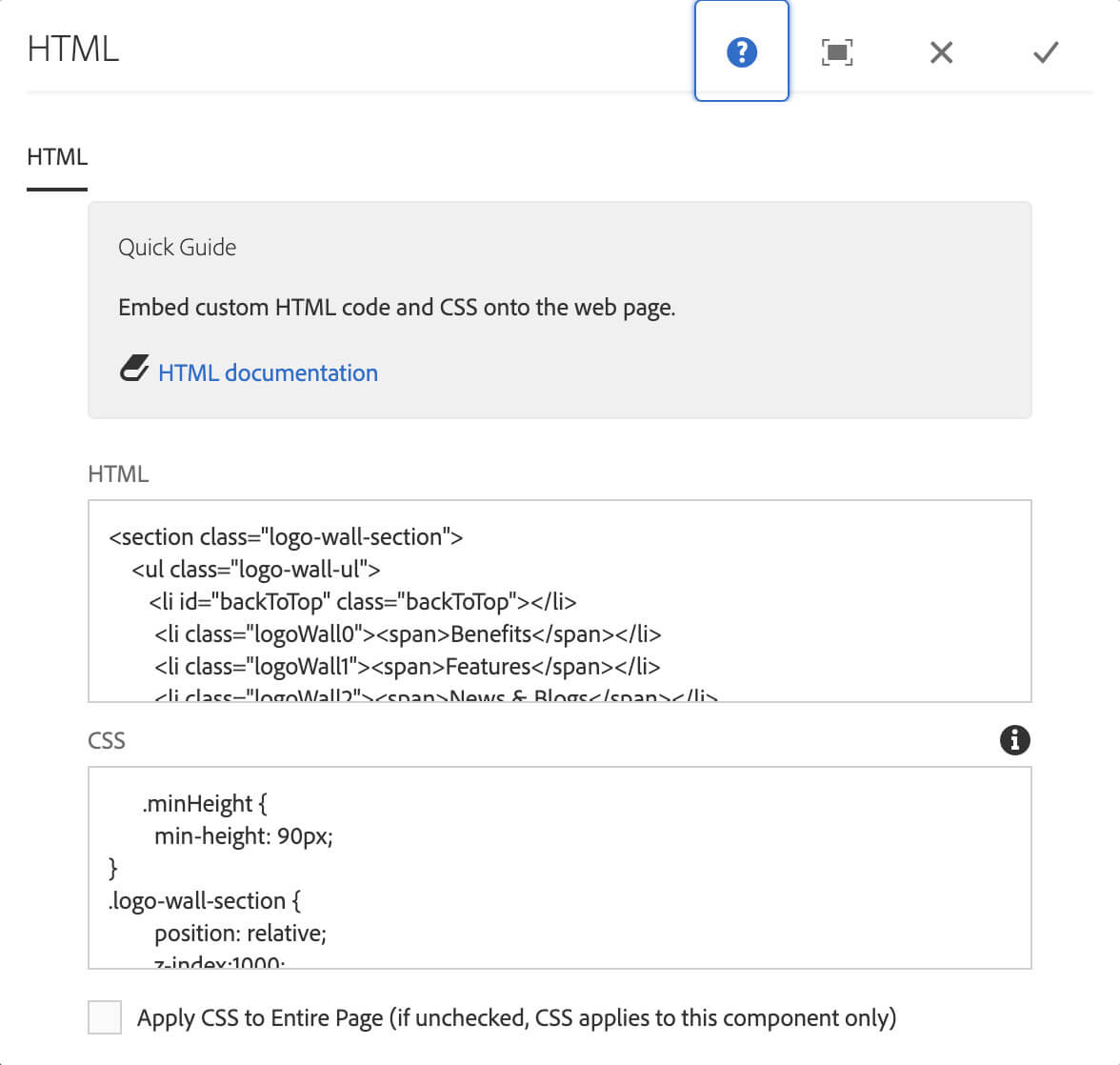Confirm changes with the checkmark icon
The width and height of the screenshot is (1120, 1065).
[x=1046, y=51]
